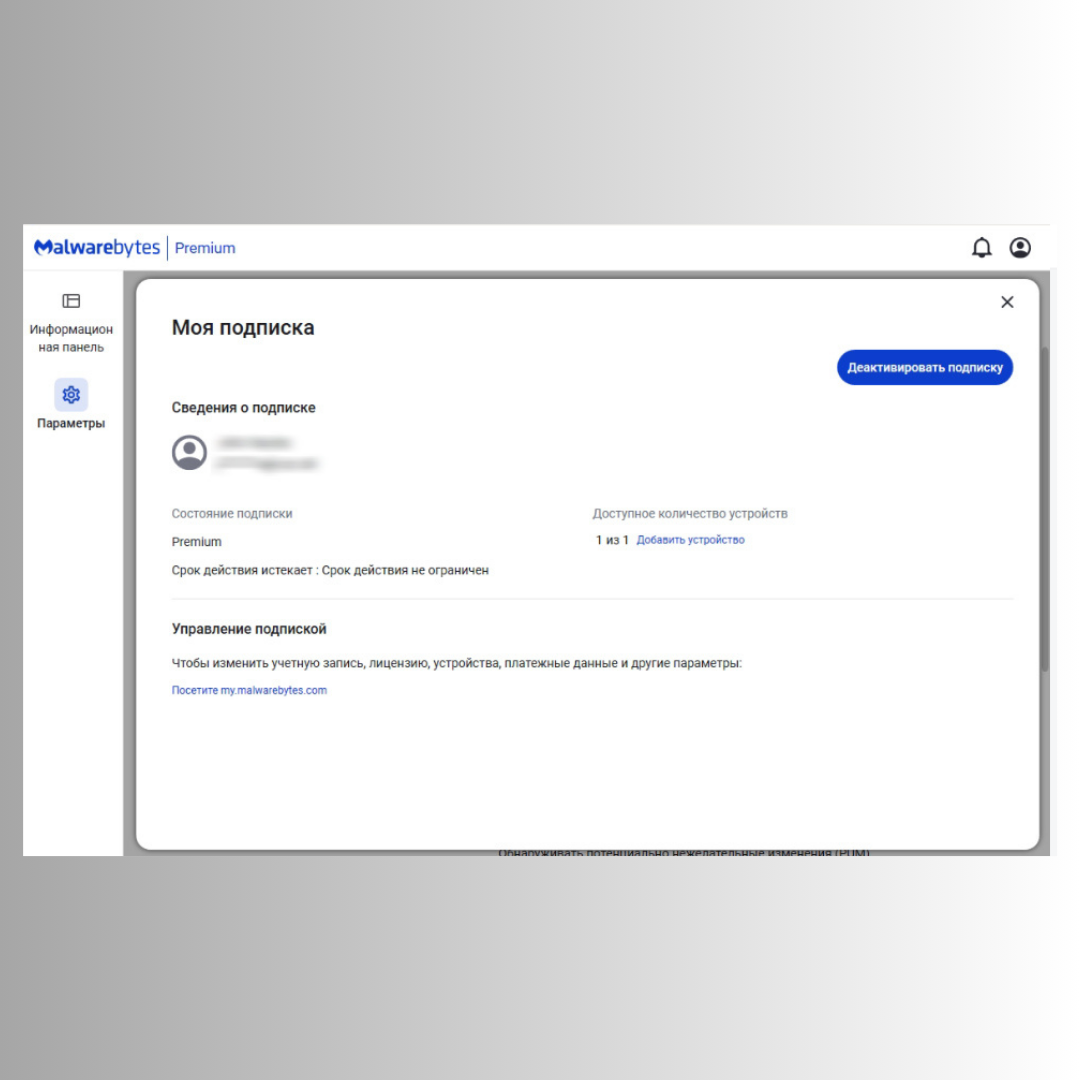Click the user avatar in subscription details
This screenshot has height=1080, width=1080.
click(189, 453)
